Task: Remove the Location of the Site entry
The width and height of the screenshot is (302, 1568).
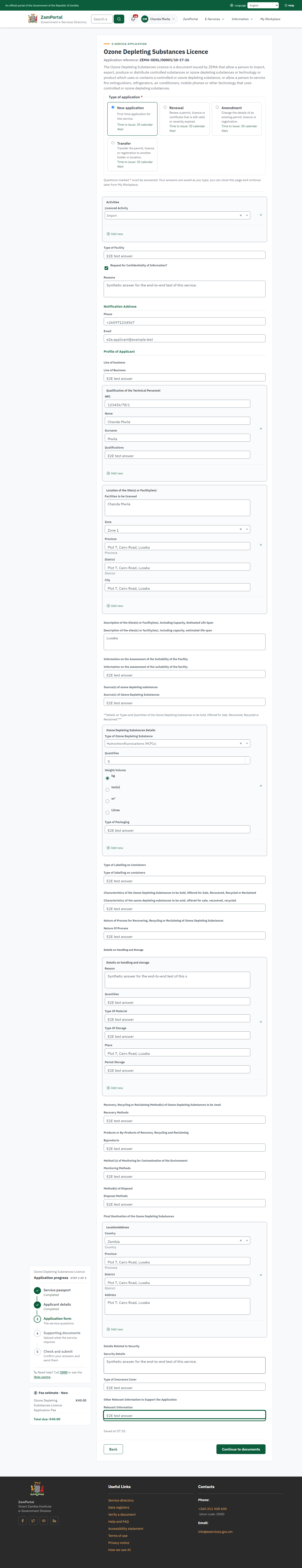Action: 261,545
